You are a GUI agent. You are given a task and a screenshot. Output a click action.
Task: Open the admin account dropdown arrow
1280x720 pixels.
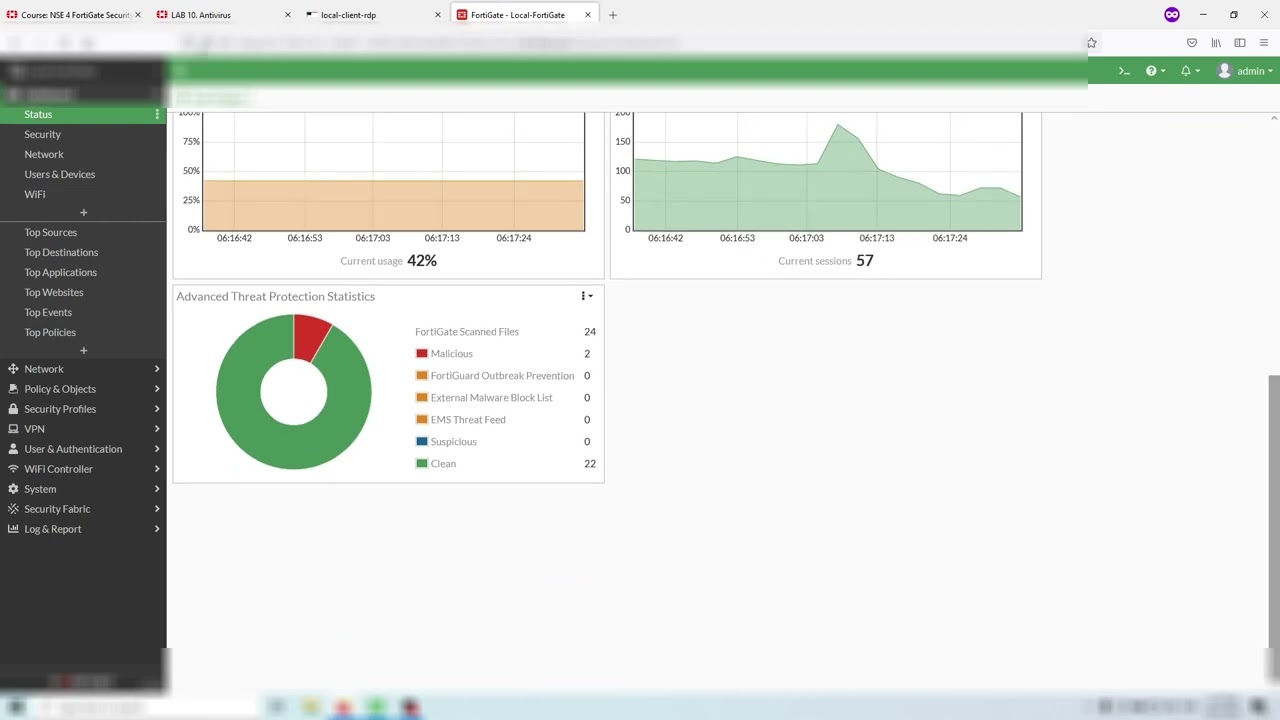pyautogui.click(x=1270, y=71)
